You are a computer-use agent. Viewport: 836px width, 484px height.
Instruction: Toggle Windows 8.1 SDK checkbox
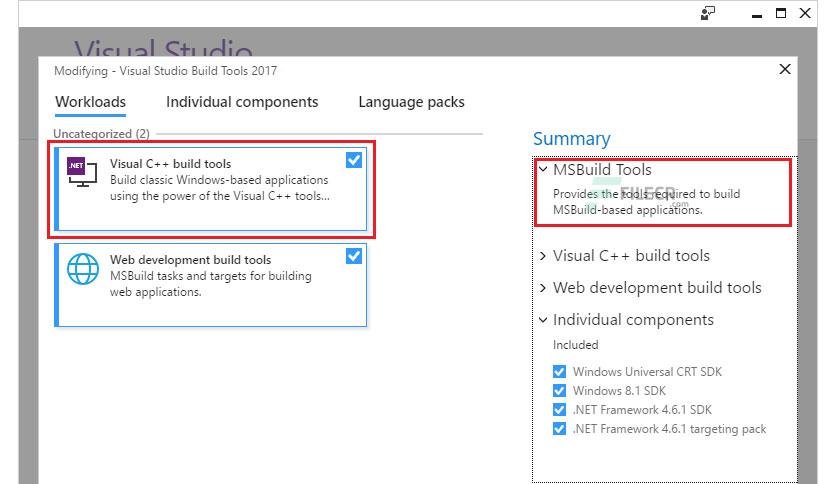[x=560, y=391]
